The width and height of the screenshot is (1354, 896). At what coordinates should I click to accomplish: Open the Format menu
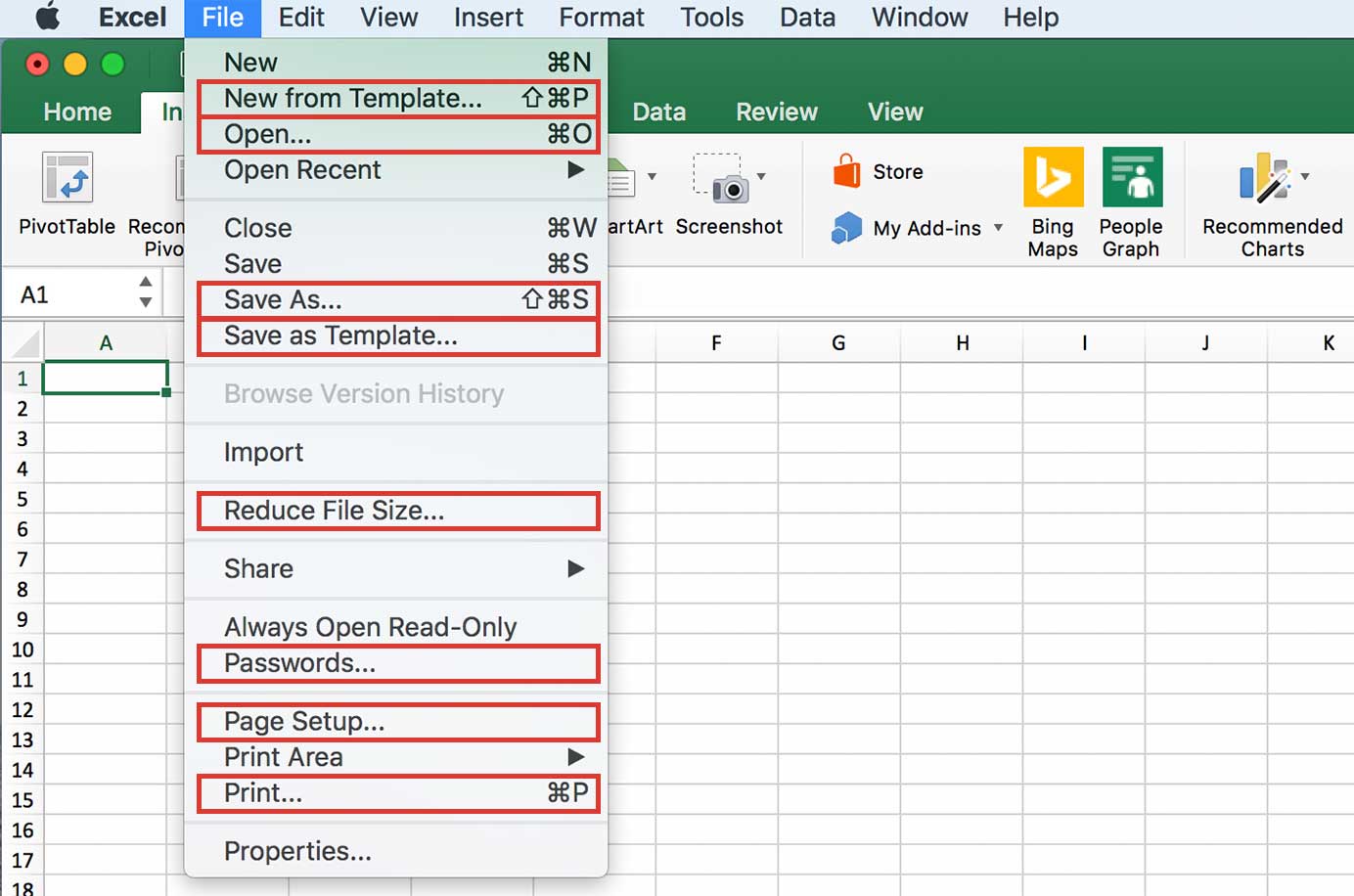(602, 17)
